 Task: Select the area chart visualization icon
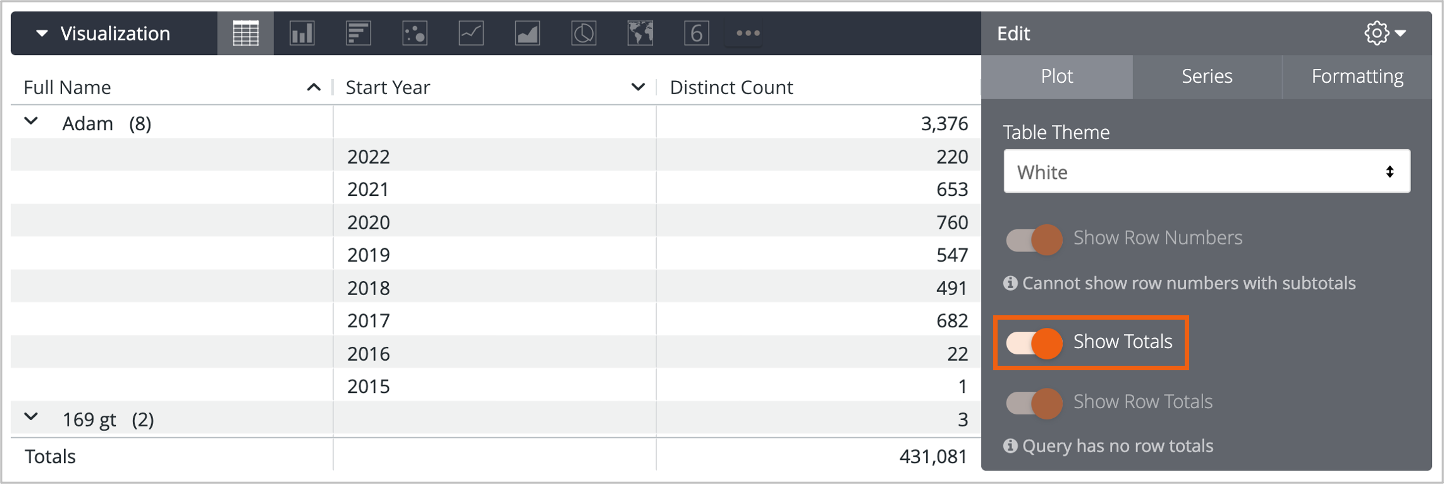pyautogui.click(x=527, y=33)
